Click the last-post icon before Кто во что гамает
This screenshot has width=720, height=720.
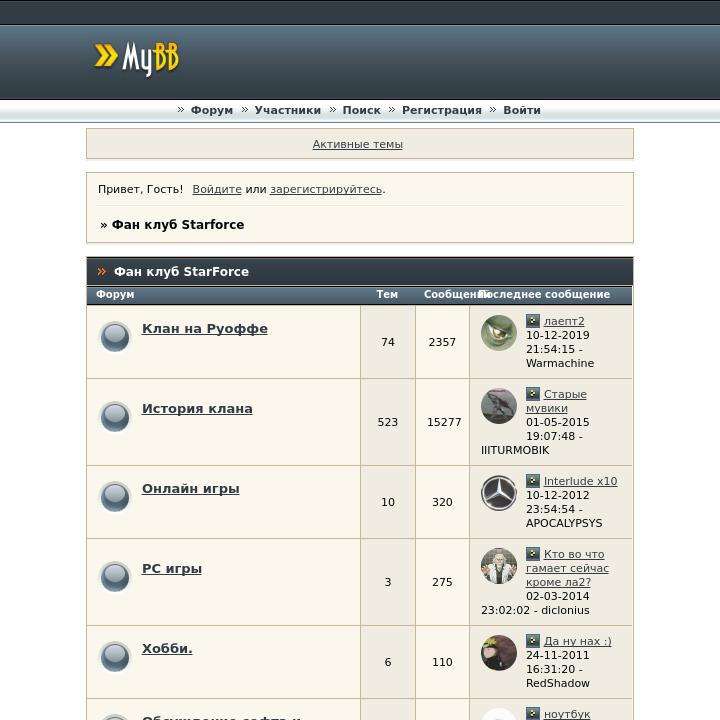(533, 553)
